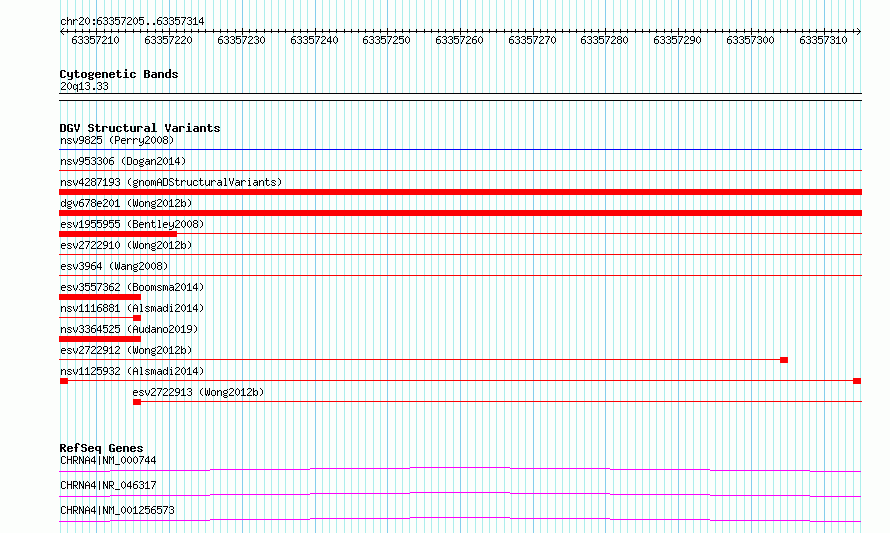Screen dimensions: 890x533
Task: Click esv3557362 (Boomsma2014) label
Action: coord(132,287)
